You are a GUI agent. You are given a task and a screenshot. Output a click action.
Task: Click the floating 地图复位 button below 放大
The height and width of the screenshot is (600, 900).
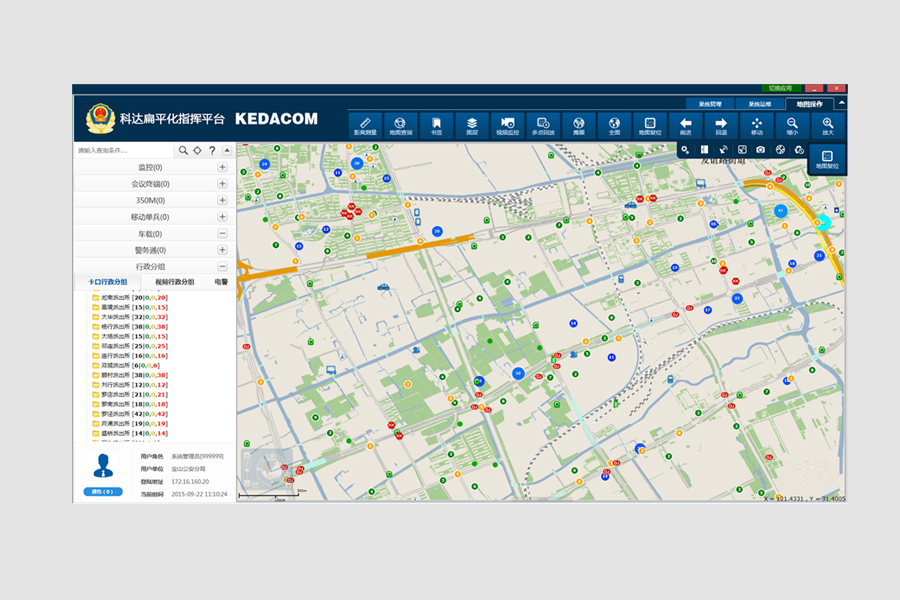[x=827, y=159]
